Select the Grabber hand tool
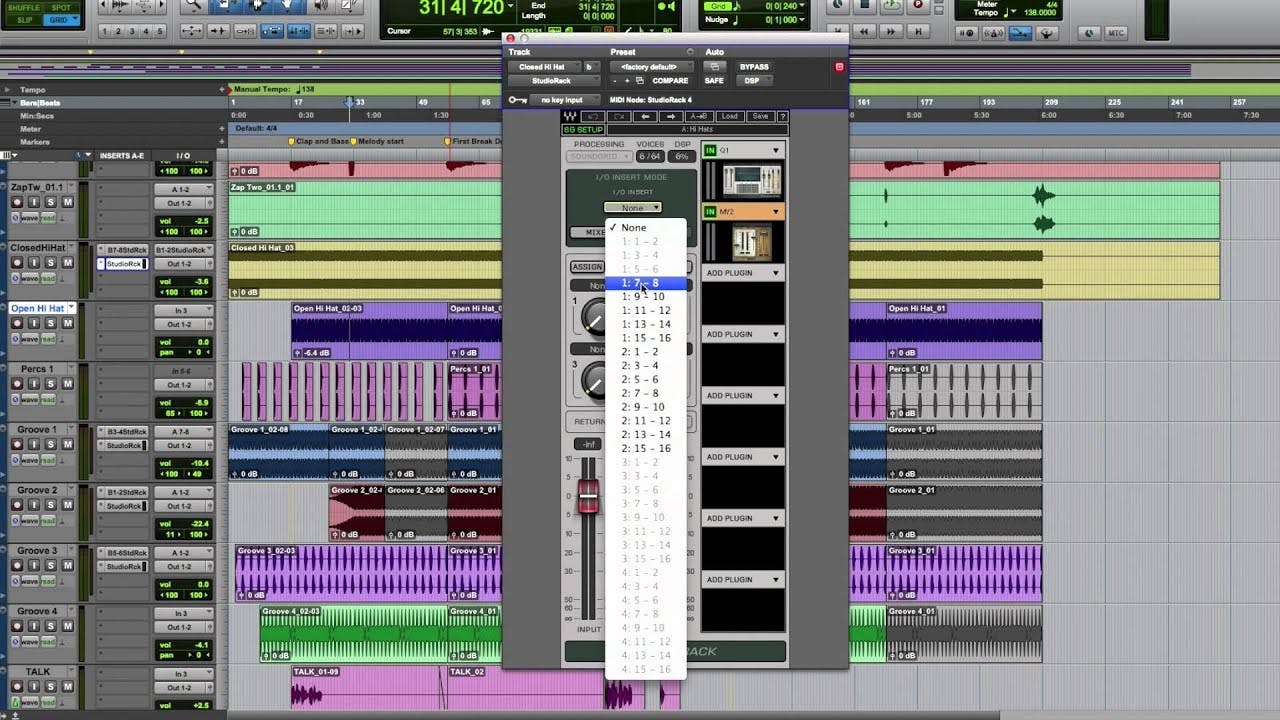This screenshot has height=720, width=1280. point(287,5)
